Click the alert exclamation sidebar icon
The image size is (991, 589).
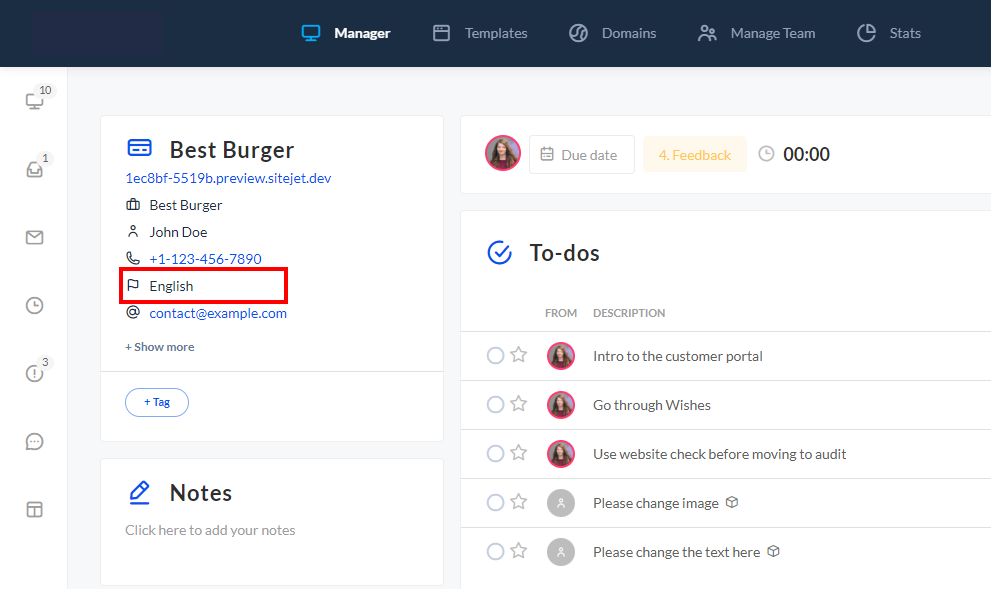pos(35,373)
